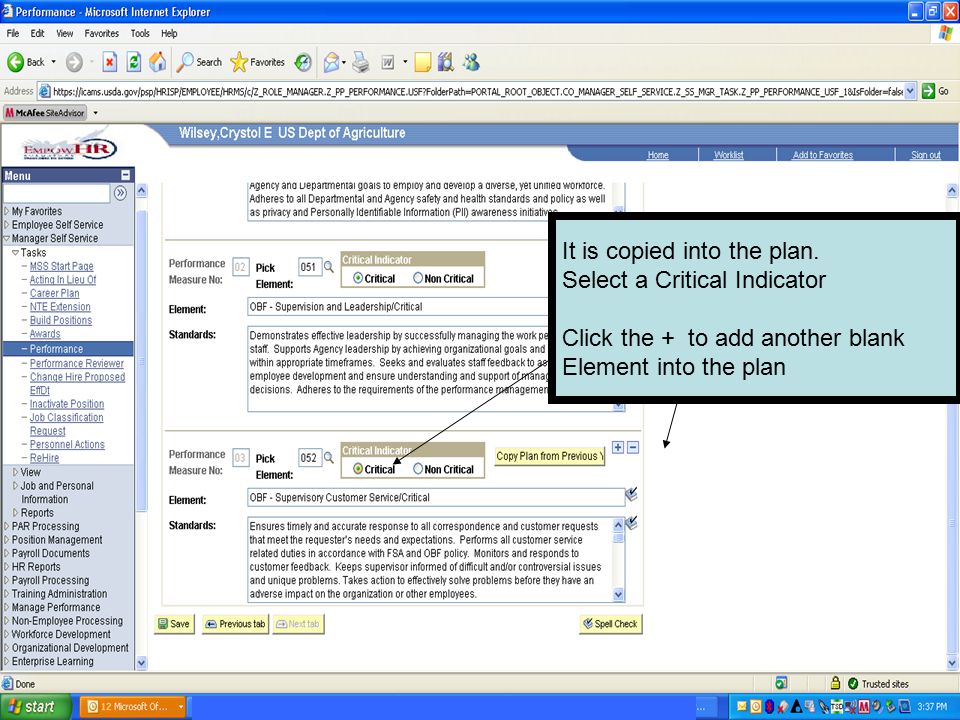Open the Add to Favorites link
960x720 pixels.
(x=822, y=155)
